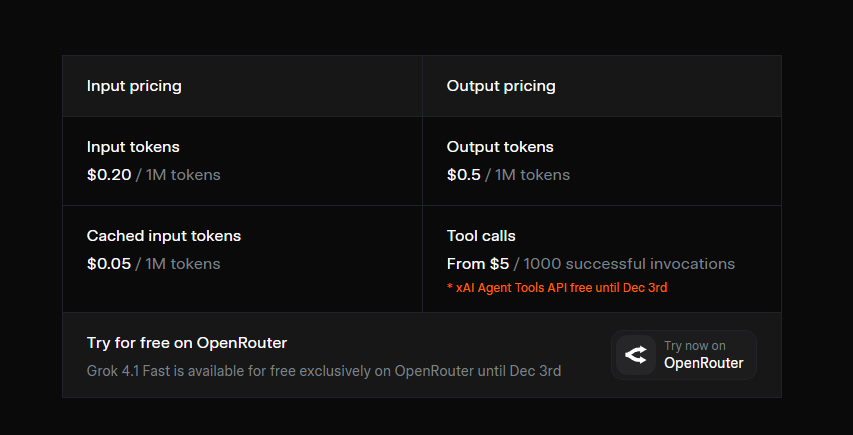Click the Grok 4.1 Fast availability description
The width and height of the screenshot is (853, 435).
coord(324,371)
